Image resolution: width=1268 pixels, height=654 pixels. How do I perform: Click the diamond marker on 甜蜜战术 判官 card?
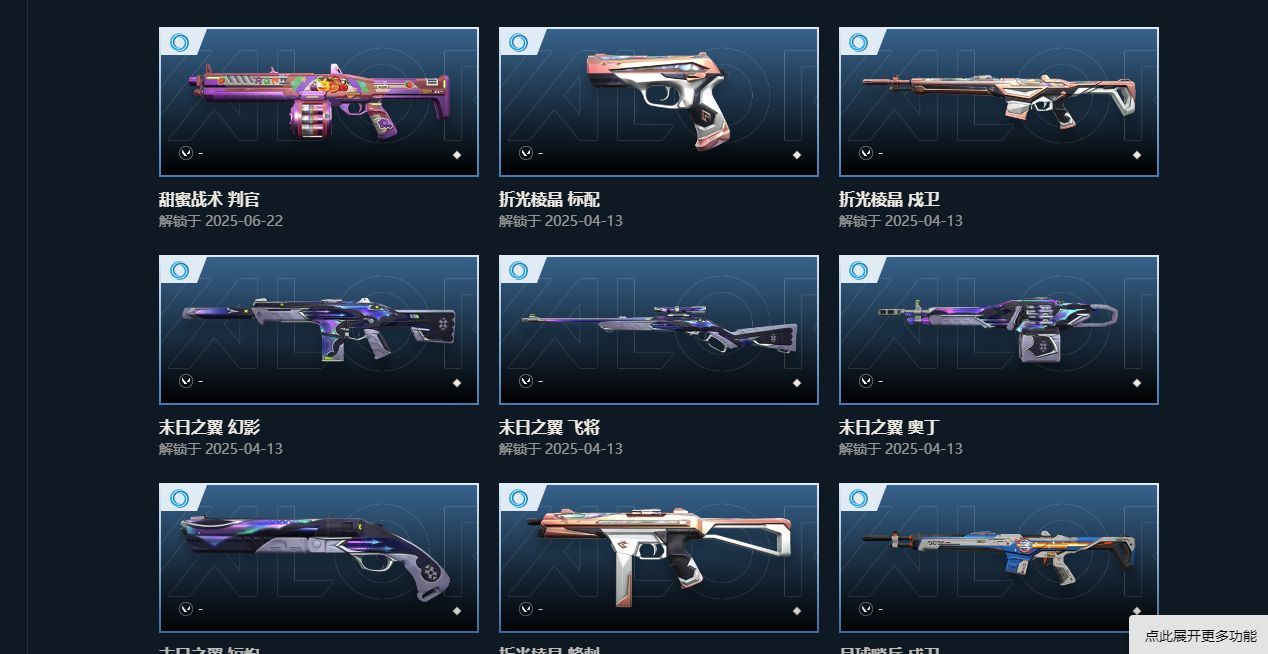pyautogui.click(x=457, y=155)
